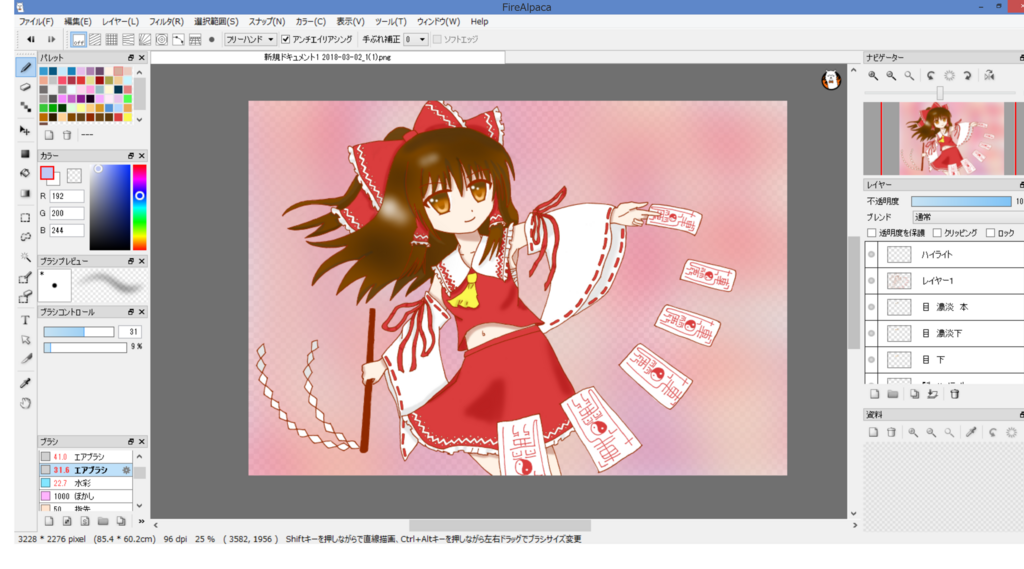
Task: Select the Select Pen tool
Action: coord(25,278)
